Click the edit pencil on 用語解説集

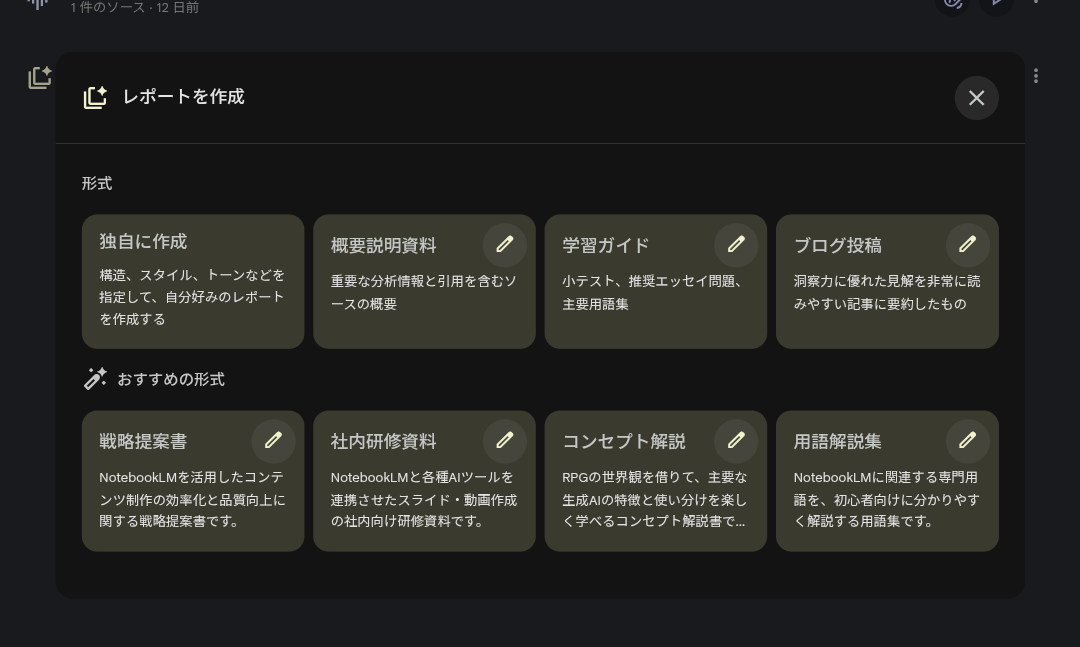pos(967,440)
